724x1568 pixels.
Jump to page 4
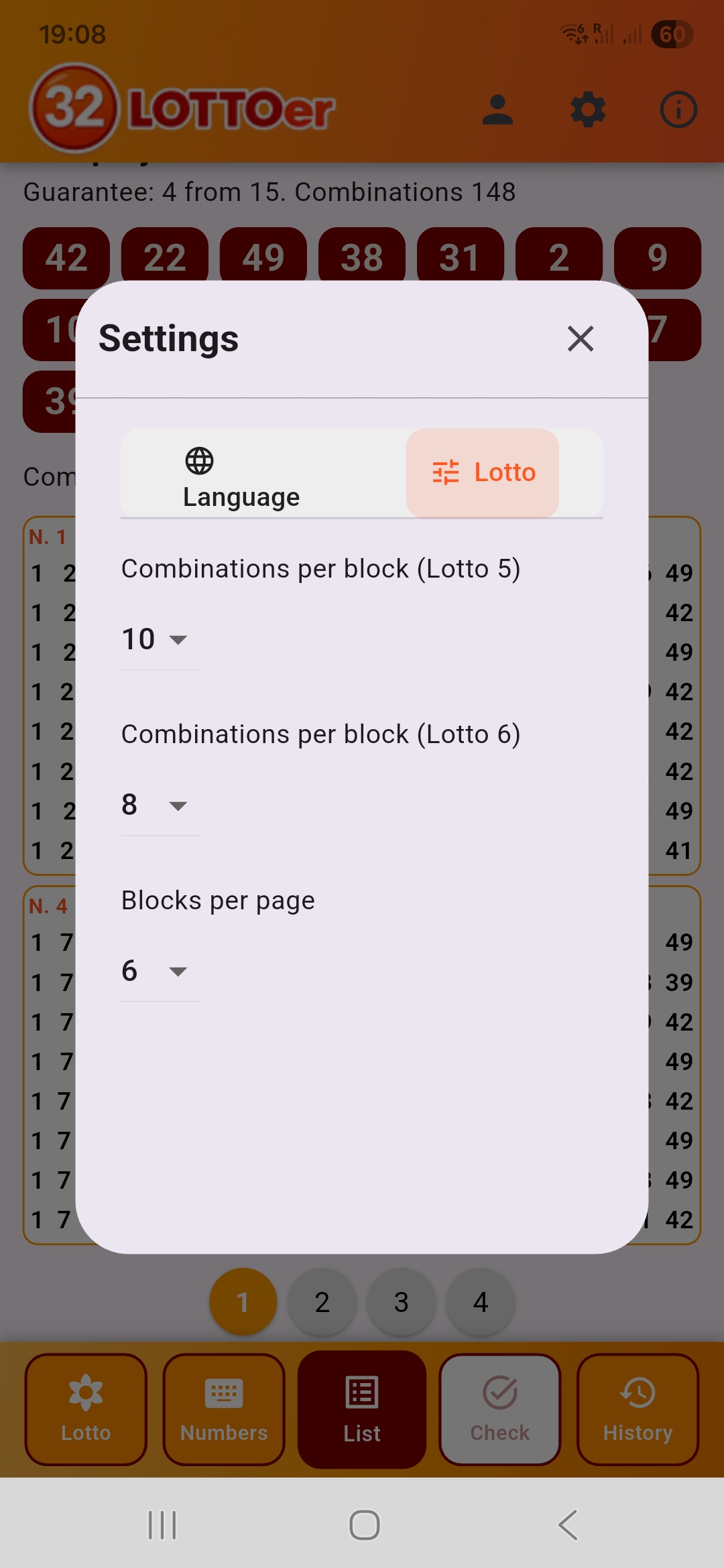(481, 1302)
